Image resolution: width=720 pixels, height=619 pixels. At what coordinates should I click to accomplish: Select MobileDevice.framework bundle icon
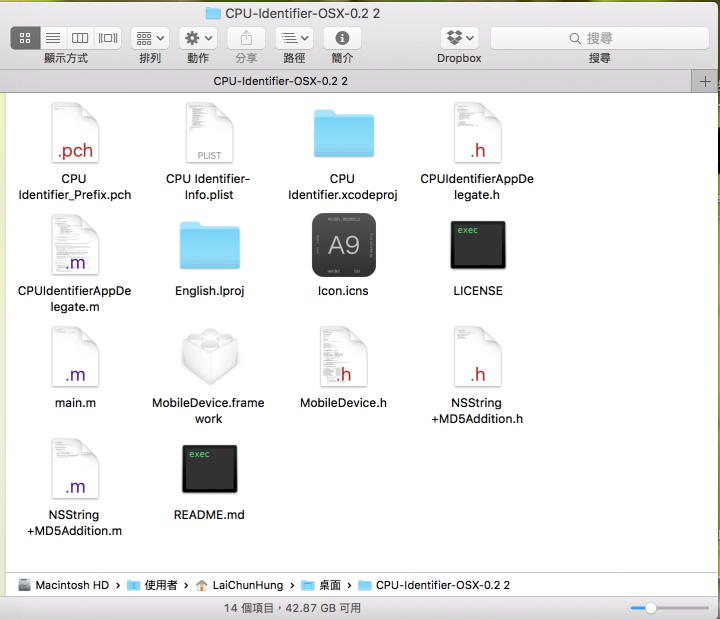pos(210,357)
